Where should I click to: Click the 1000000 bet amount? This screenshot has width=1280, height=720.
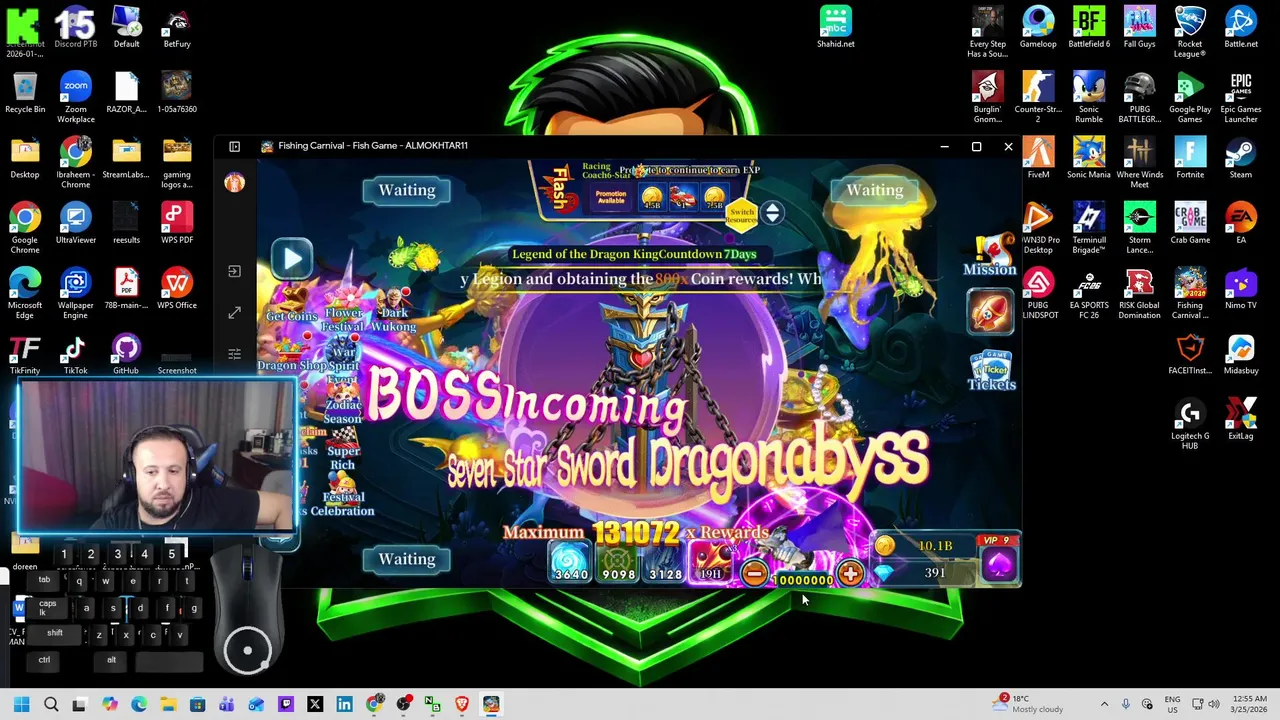pyautogui.click(x=803, y=580)
